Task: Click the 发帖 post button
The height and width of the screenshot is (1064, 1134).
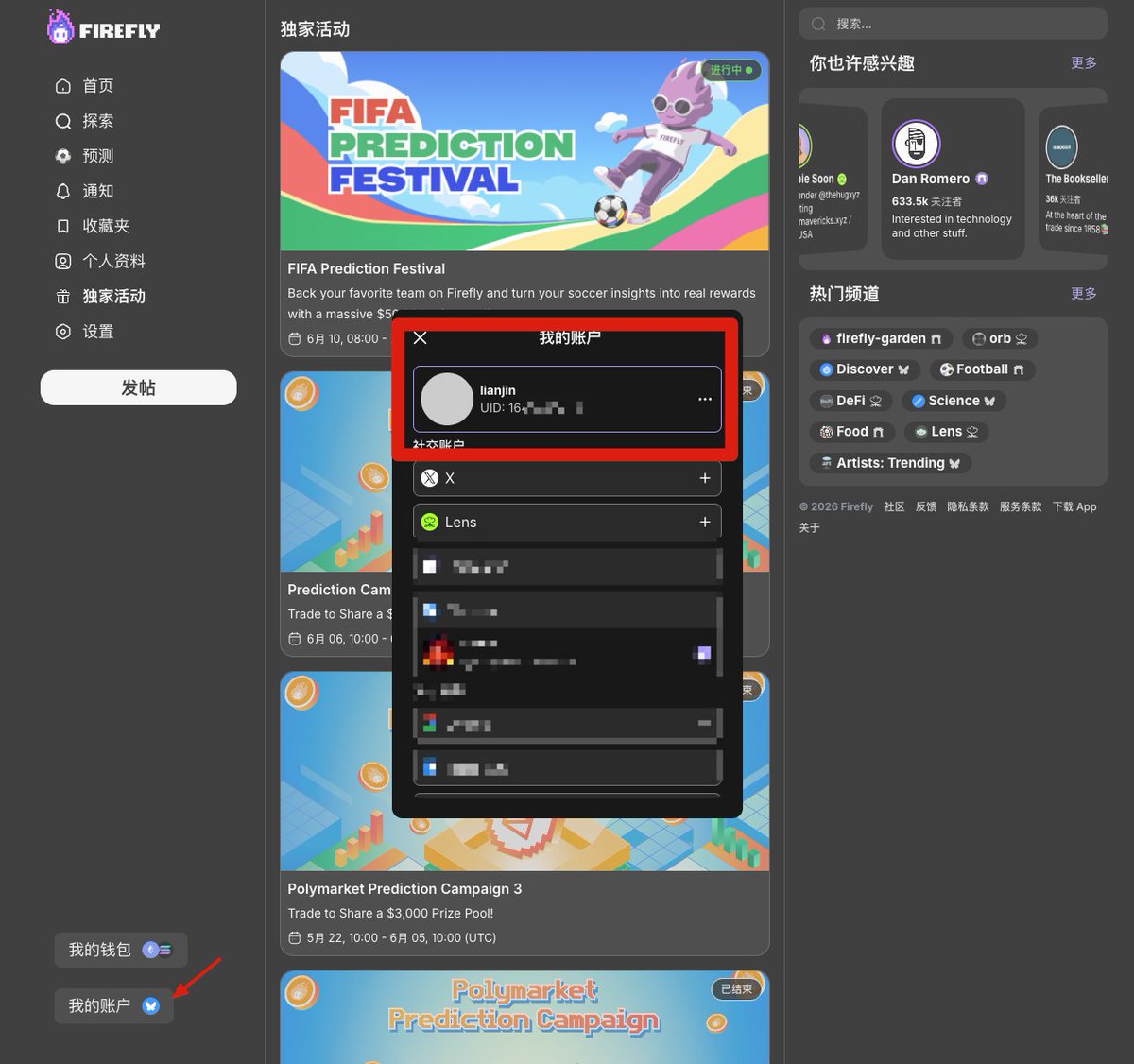Action: point(138,387)
